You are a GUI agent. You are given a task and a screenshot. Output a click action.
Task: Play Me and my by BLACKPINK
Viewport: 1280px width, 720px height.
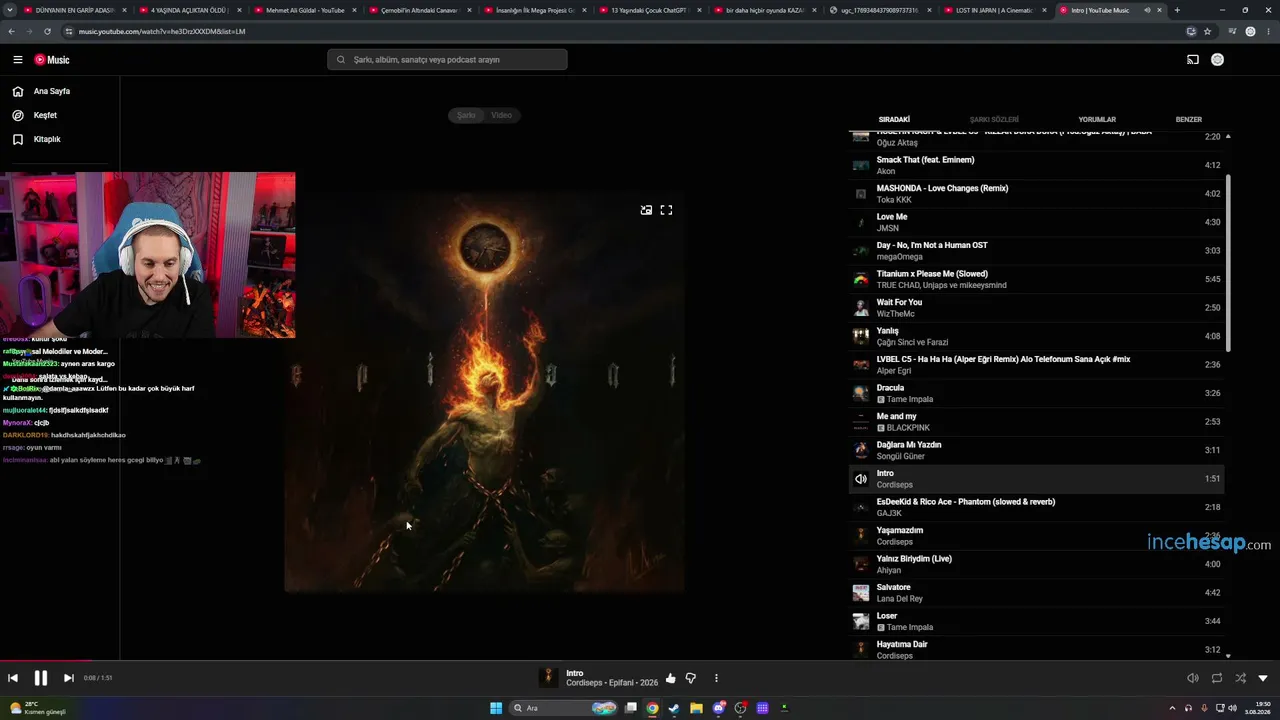point(1036,422)
